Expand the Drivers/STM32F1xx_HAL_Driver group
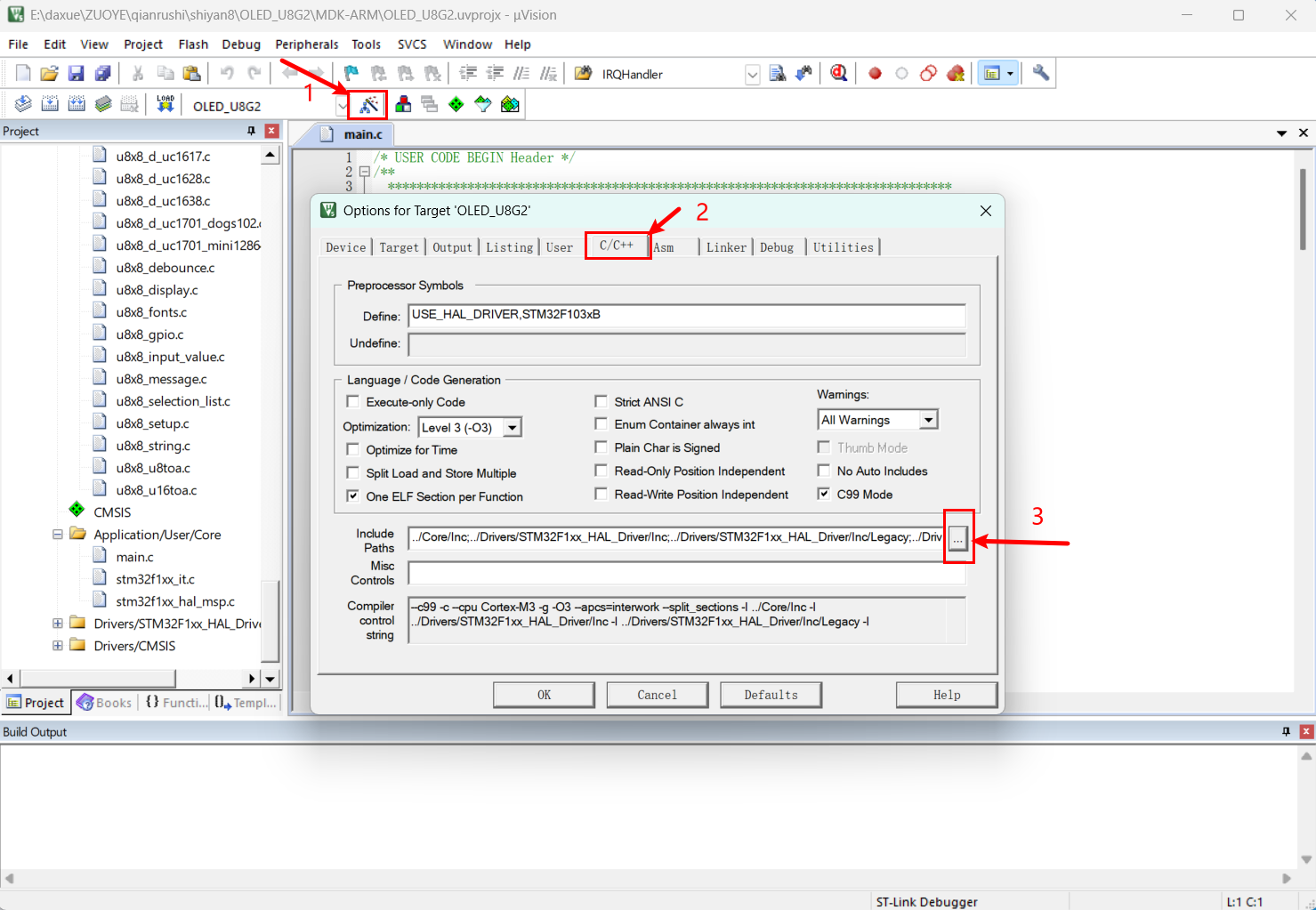This screenshot has height=910, width=1316. click(58, 624)
